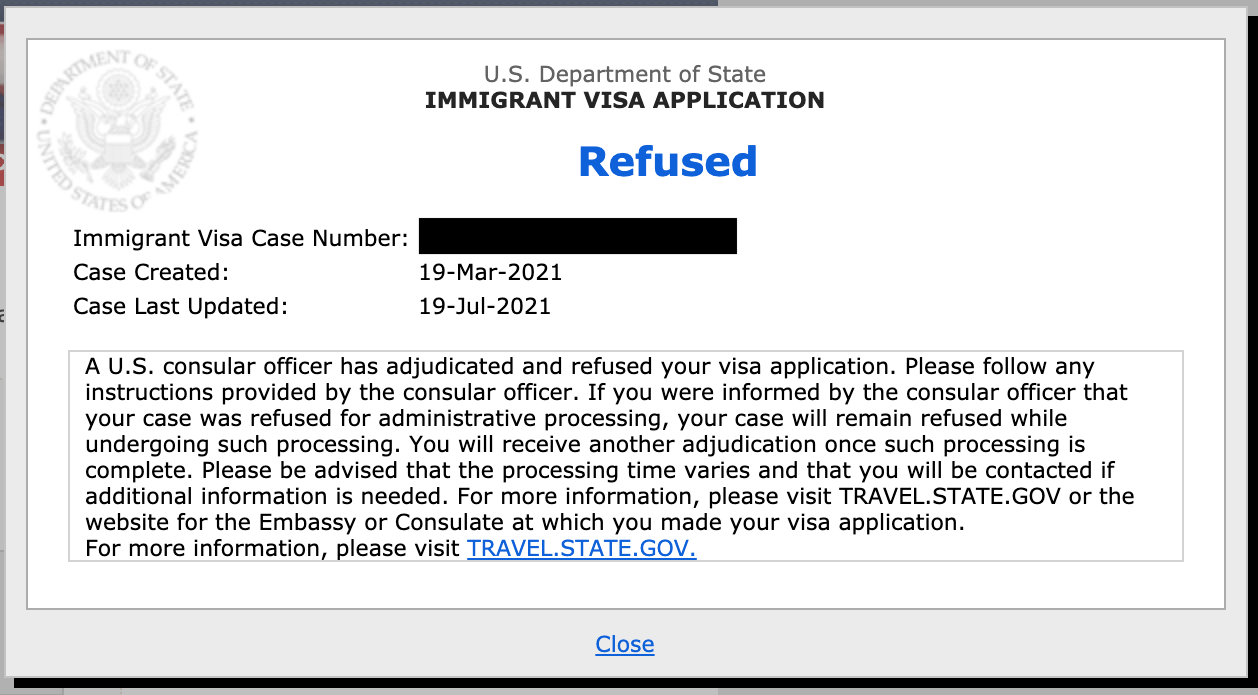
Task: Open the underlined TRAVEL.STATE.GOV. hyperlink
Action: pos(581,548)
